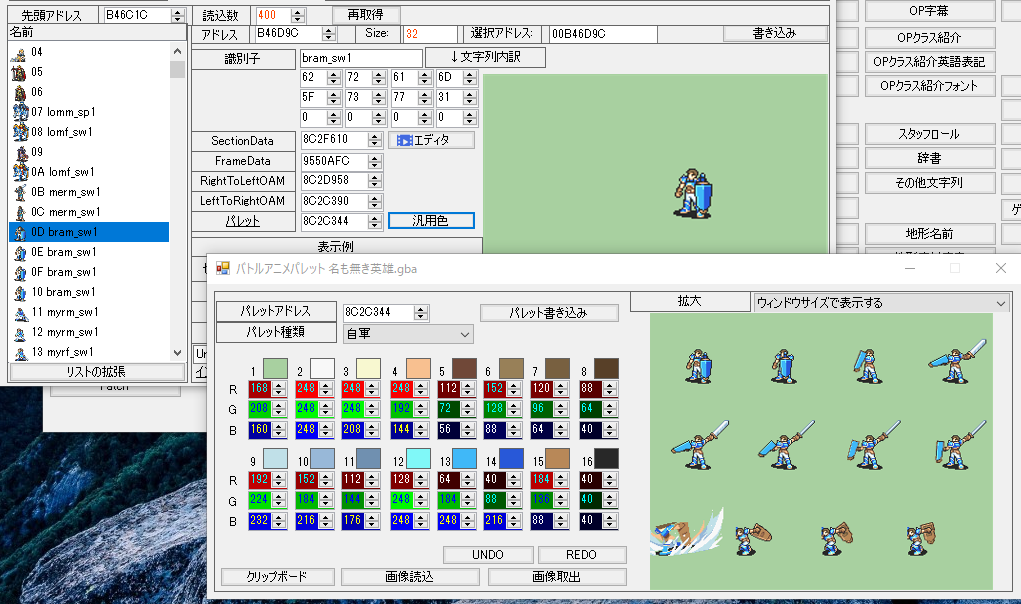Click the リストの拡張 button
The width and height of the screenshot is (1021, 604).
[96, 372]
